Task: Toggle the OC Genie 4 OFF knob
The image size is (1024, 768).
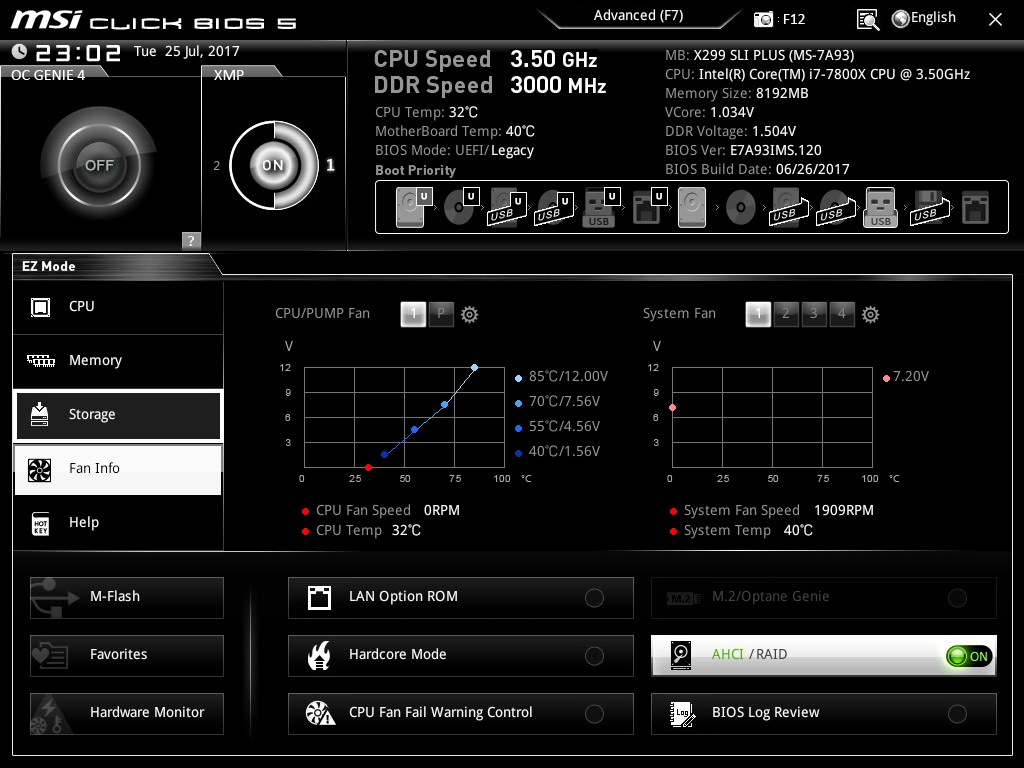Action: tap(99, 165)
